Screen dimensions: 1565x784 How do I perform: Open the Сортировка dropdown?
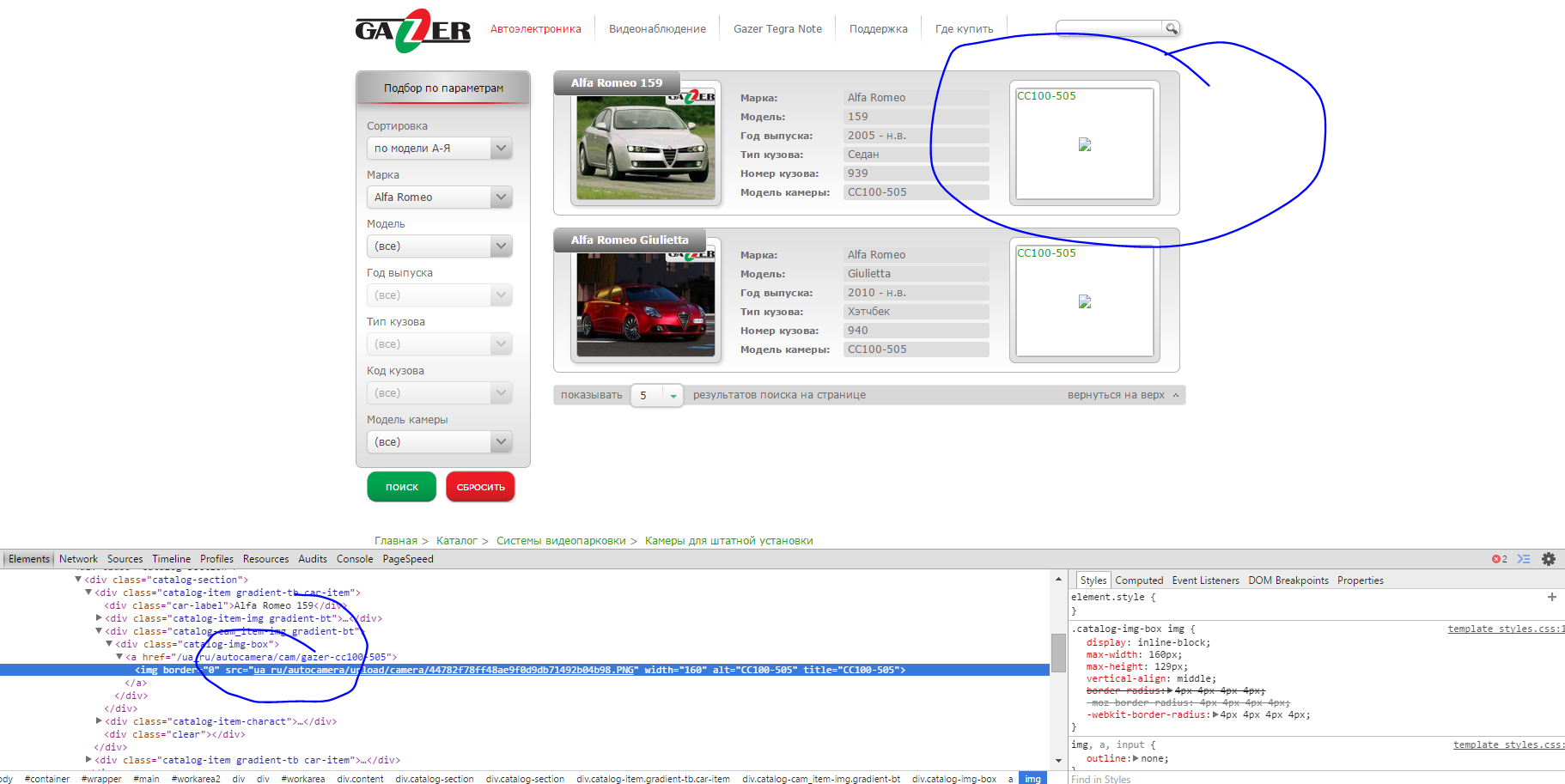tap(440, 149)
